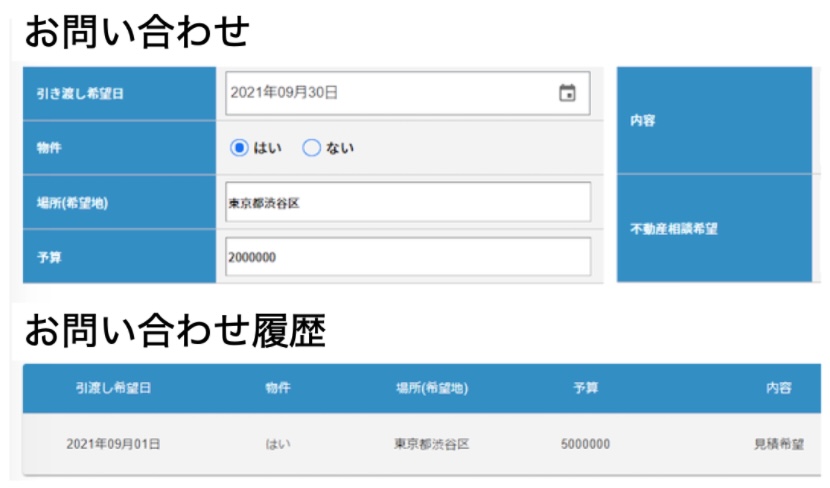The width and height of the screenshot is (830, 488).
Task: Click the 引き渡し希望日 form label
Action: click(x=80, y=94)
